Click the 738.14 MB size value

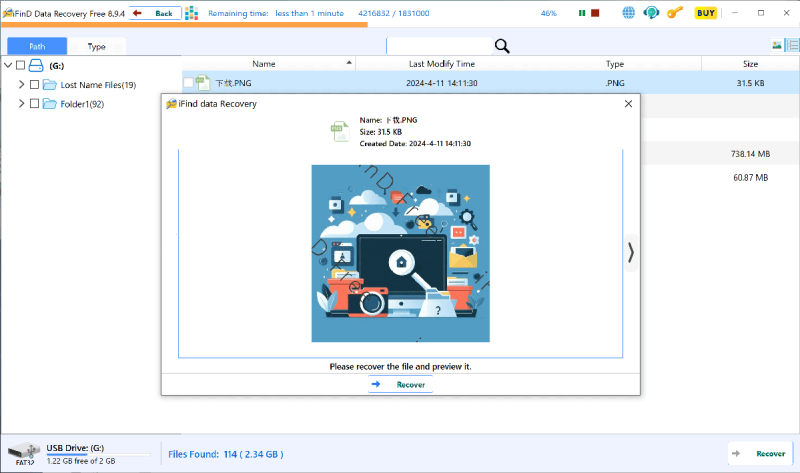[x=750, y=154]
